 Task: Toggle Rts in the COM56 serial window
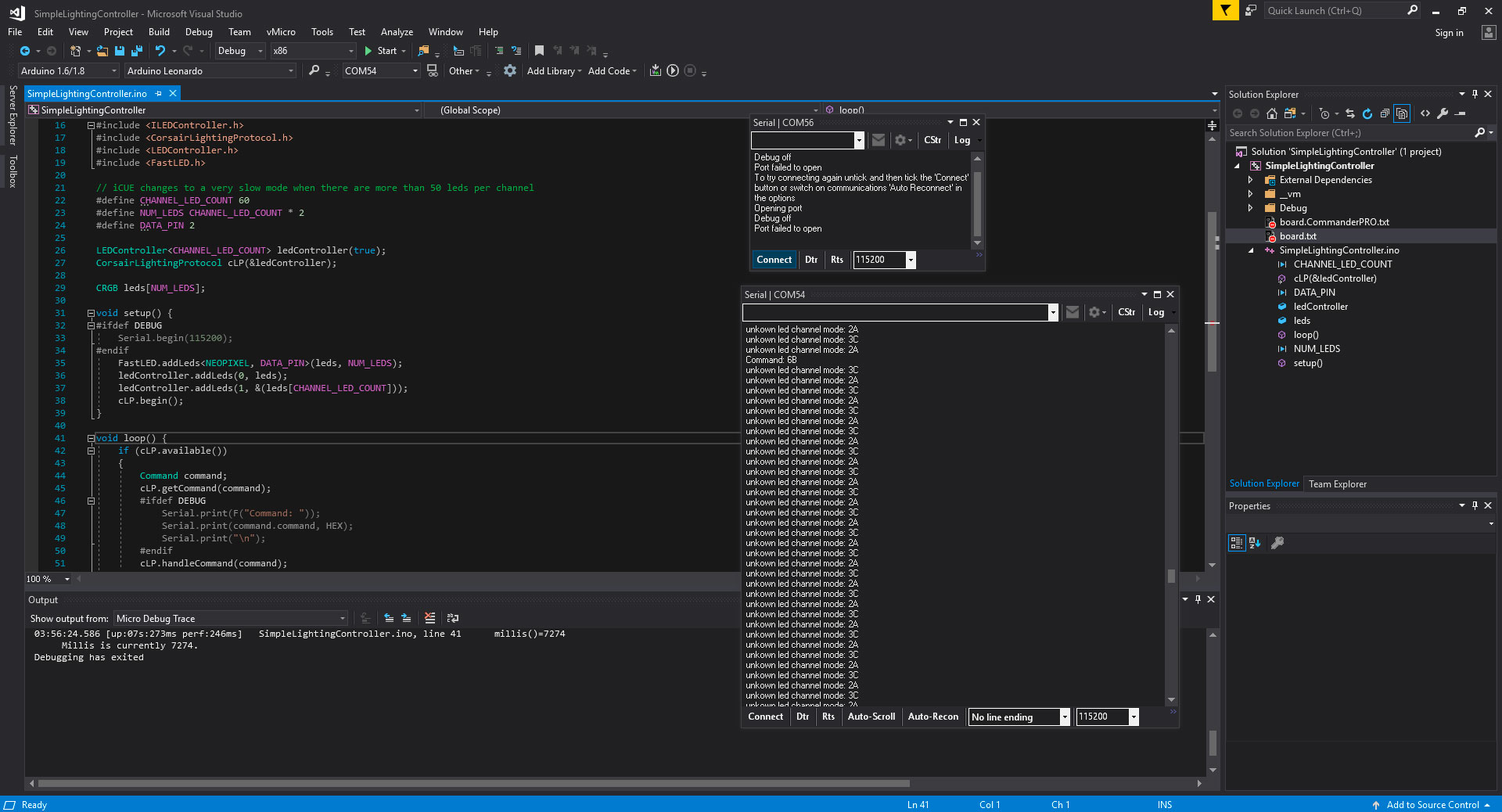[x=837, y=260]
